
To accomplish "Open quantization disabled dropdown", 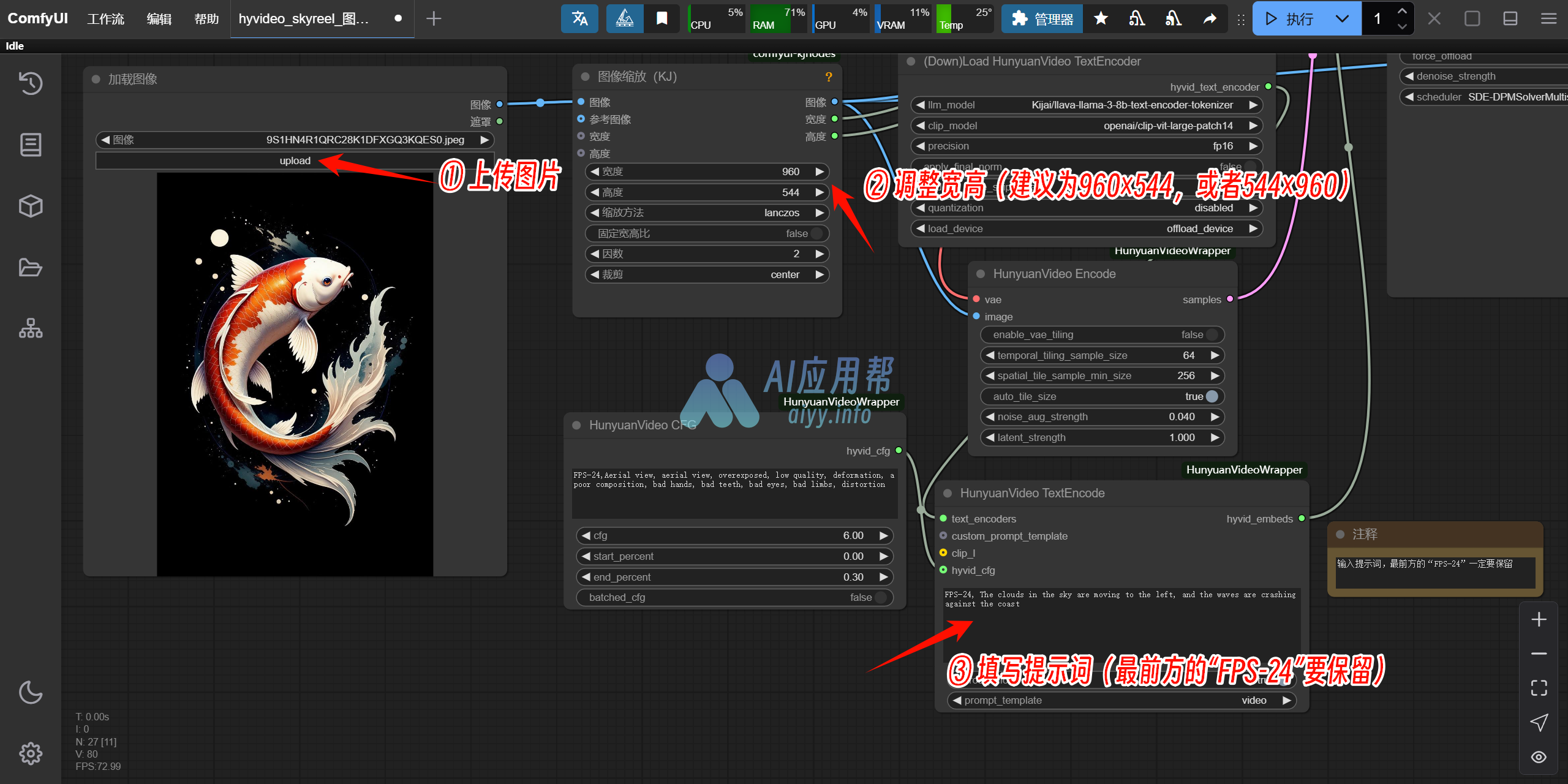I will 1087,208.
